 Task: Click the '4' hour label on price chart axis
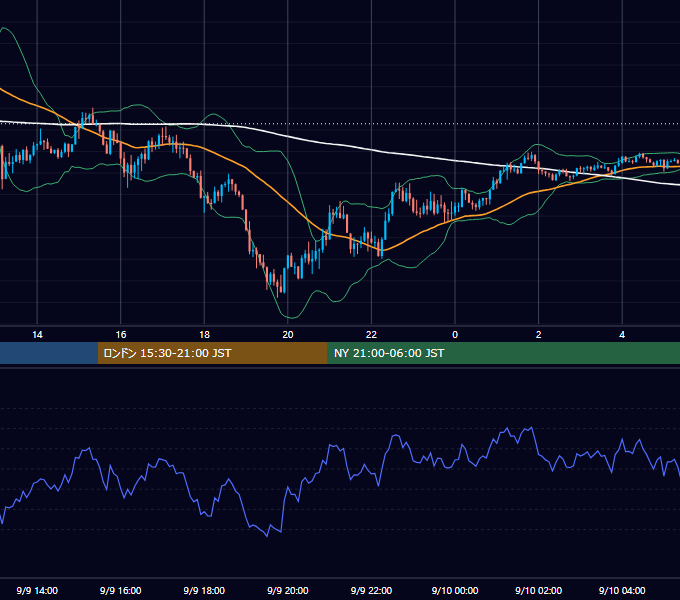[x=622, y=335]
